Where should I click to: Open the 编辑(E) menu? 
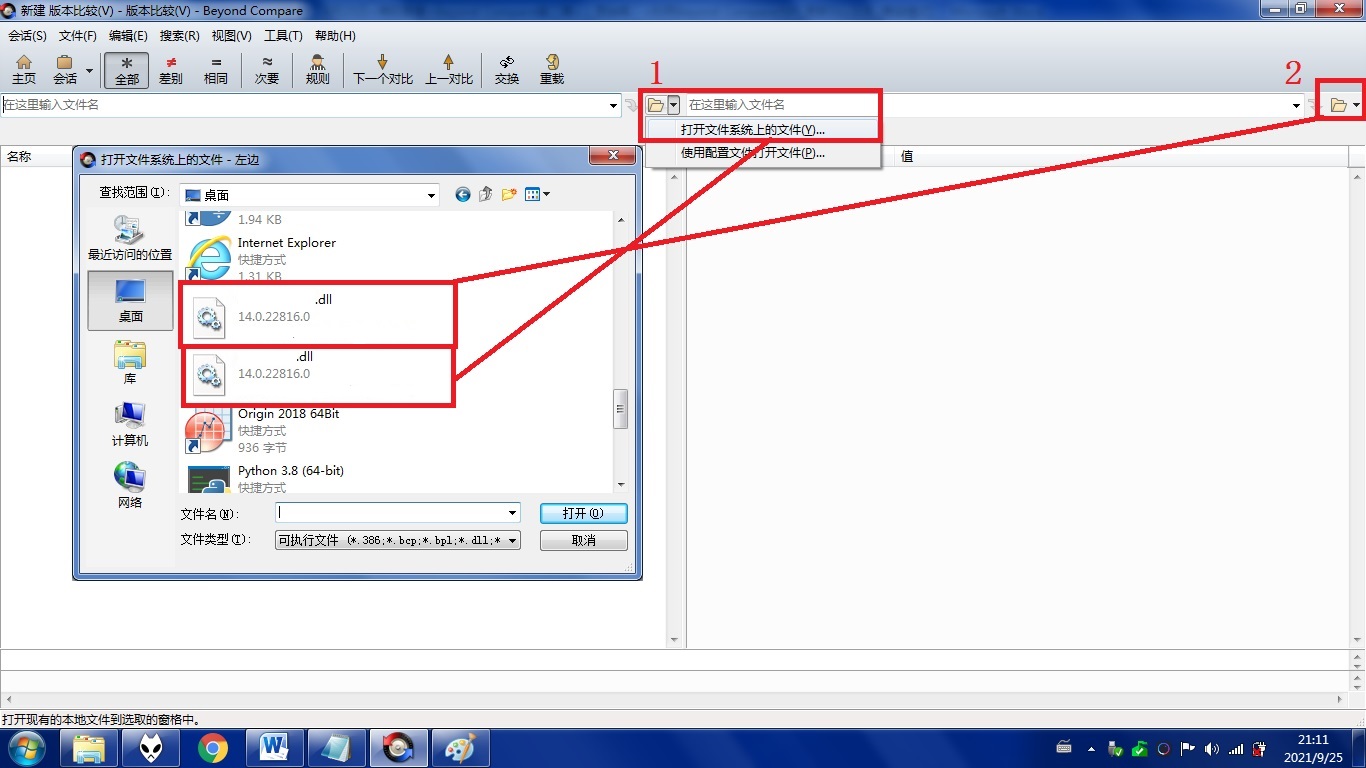coord(128,36)
